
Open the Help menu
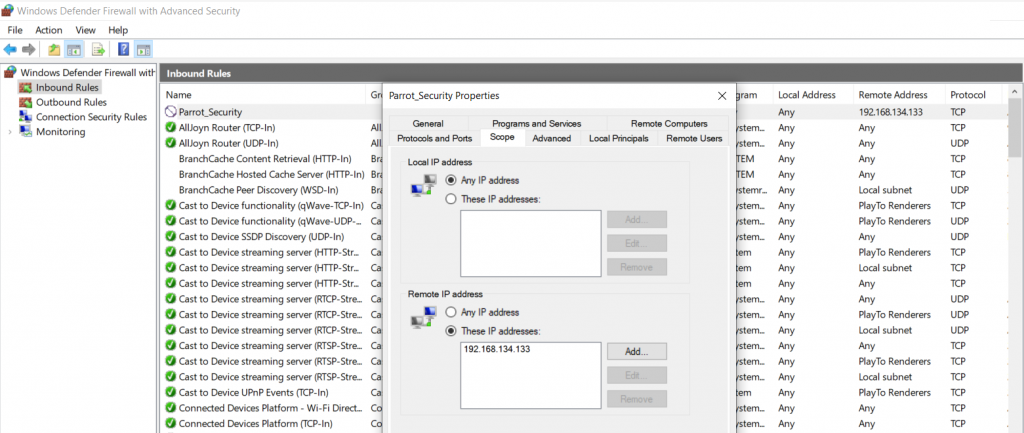coord(118,30)
